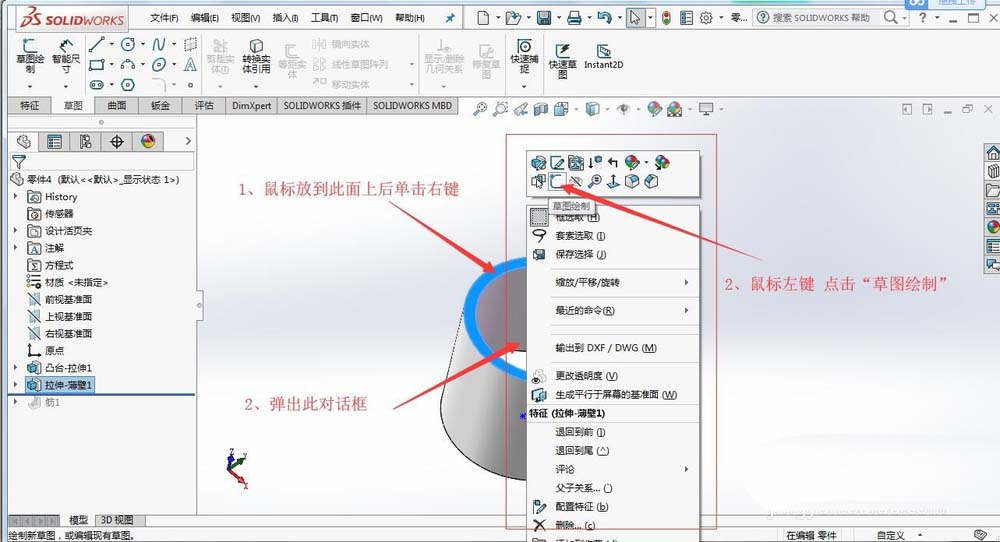This screenshot has width=1000, height=542.
Task: Click the tree filter funnel icon
Action: (19, 161)
